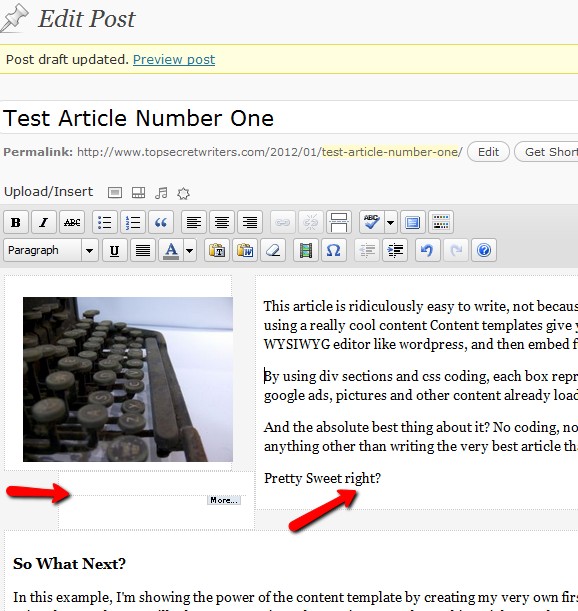This screenshot has height=611, width=578.
Task: Select the typewriter image in editor
Action: pyautogui.click(x=128, y=379)
